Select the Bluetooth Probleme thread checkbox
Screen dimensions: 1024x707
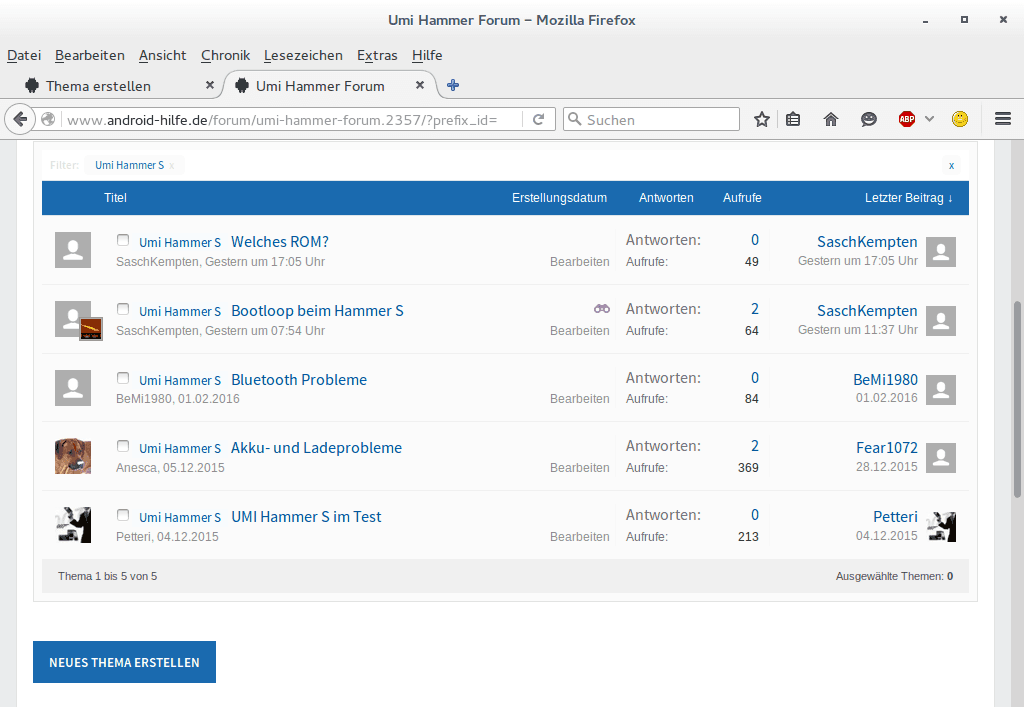(123, 378)
